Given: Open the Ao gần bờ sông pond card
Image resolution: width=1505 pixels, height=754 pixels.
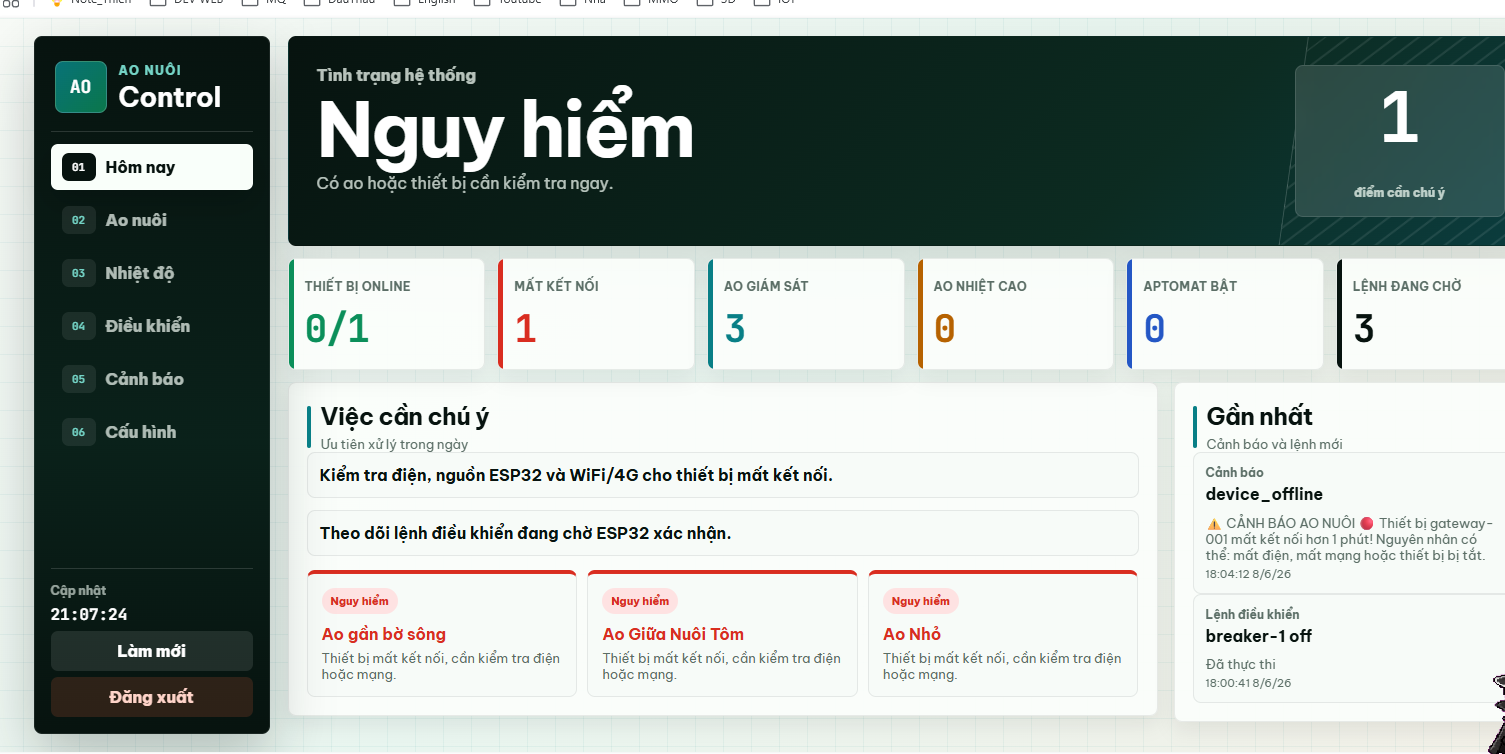Looking at the screenshot, I should click(442, 633).
